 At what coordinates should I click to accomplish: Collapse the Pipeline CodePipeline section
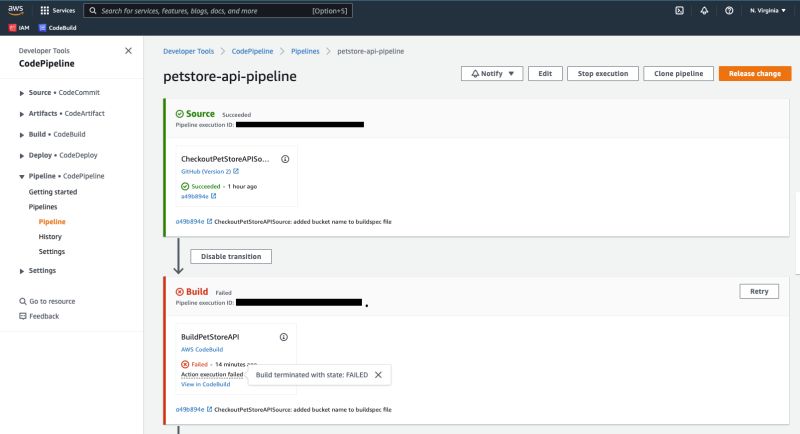21,176
